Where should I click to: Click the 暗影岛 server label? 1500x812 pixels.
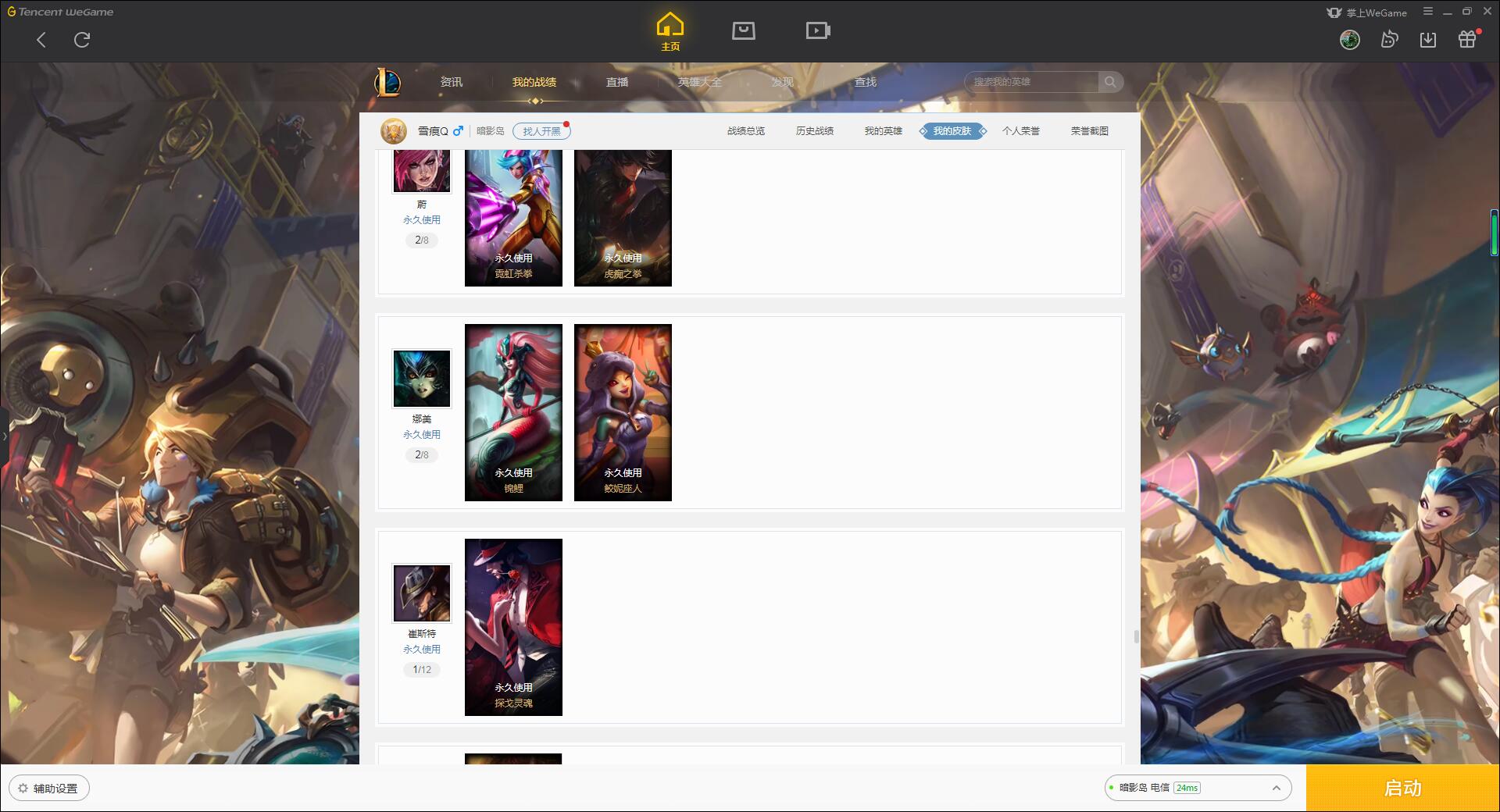(491, 131)
